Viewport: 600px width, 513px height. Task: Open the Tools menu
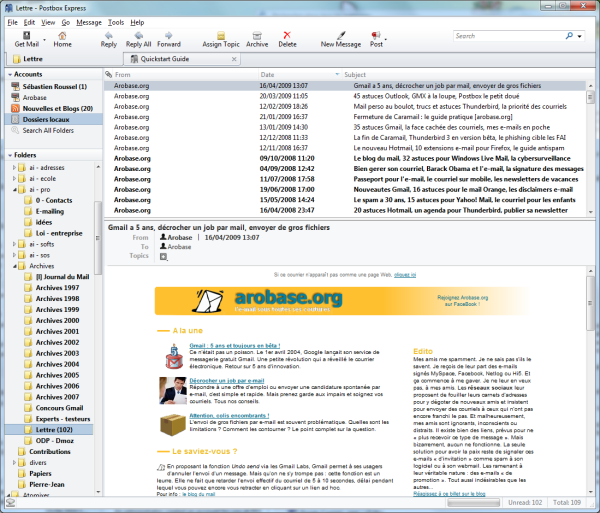tap(116, 22)
